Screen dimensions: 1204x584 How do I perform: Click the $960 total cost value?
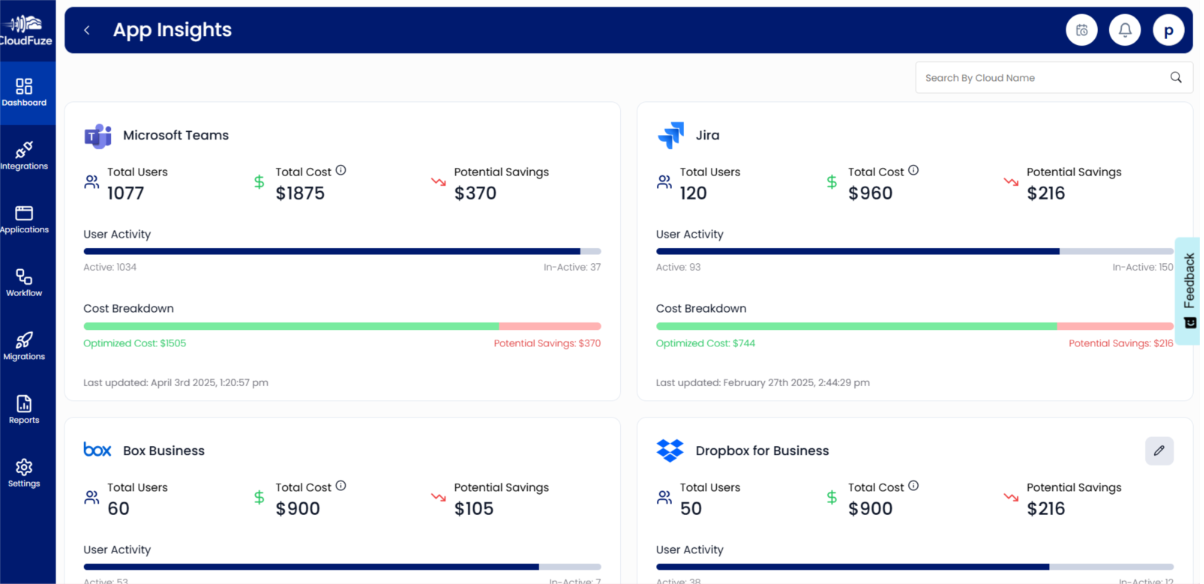pos(870,193)
